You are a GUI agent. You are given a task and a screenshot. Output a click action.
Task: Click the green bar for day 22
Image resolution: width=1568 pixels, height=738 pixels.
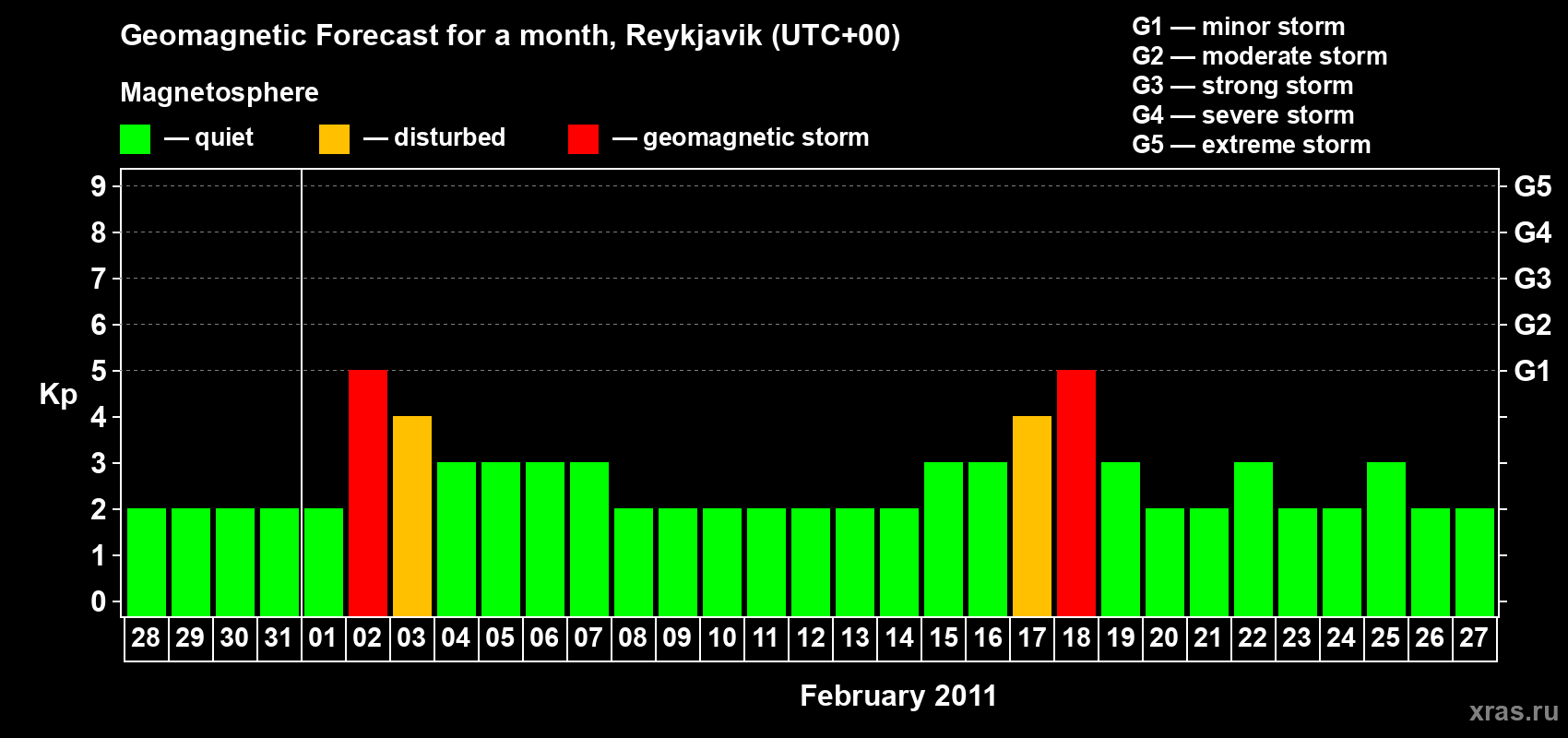click(x=1253, y=539)
